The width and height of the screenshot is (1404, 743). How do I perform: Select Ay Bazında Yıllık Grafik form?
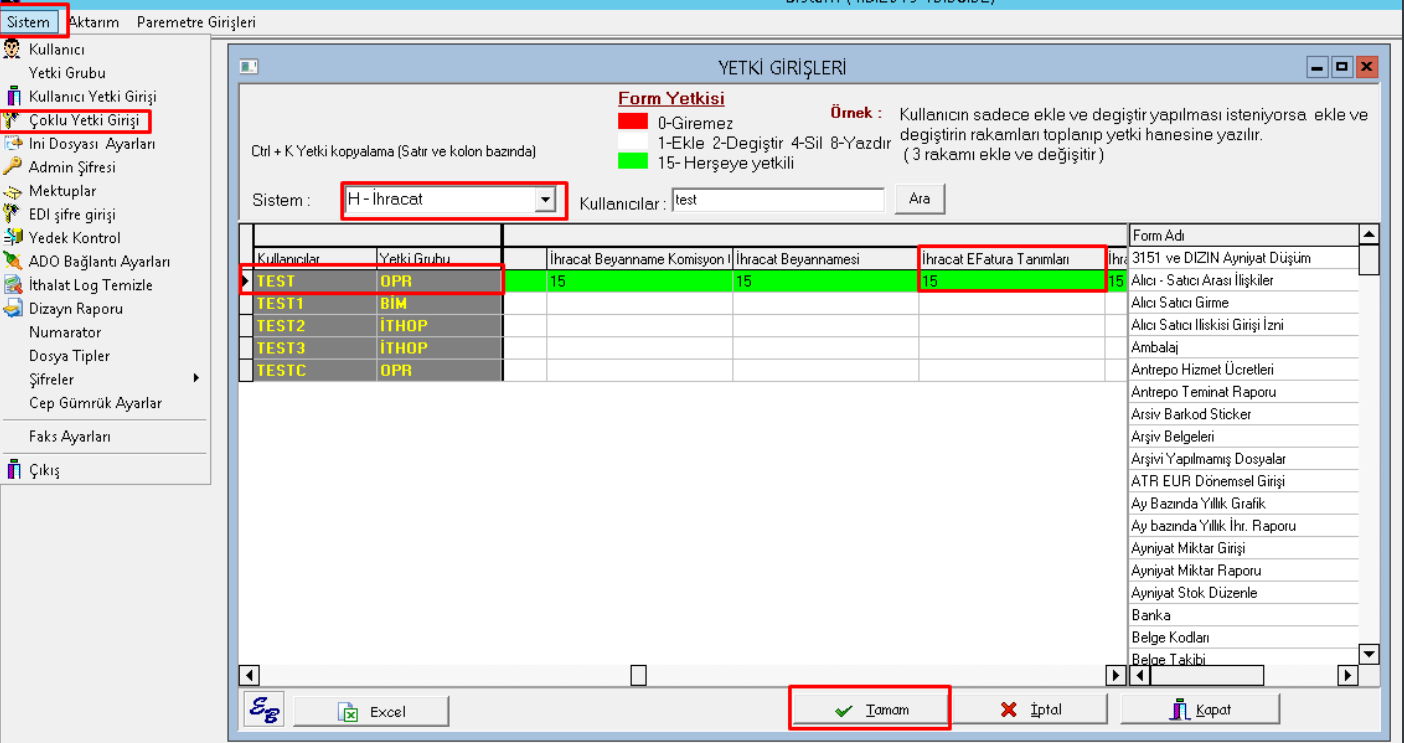click(1244, 503)
